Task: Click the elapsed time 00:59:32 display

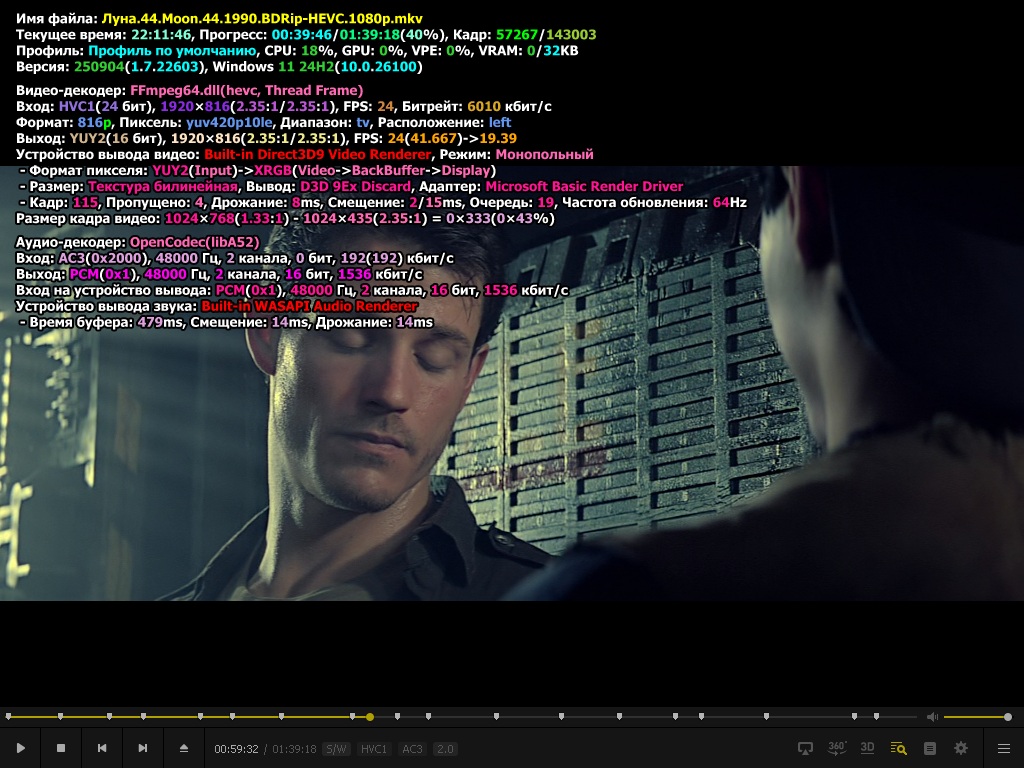Action: pos(236,749)
